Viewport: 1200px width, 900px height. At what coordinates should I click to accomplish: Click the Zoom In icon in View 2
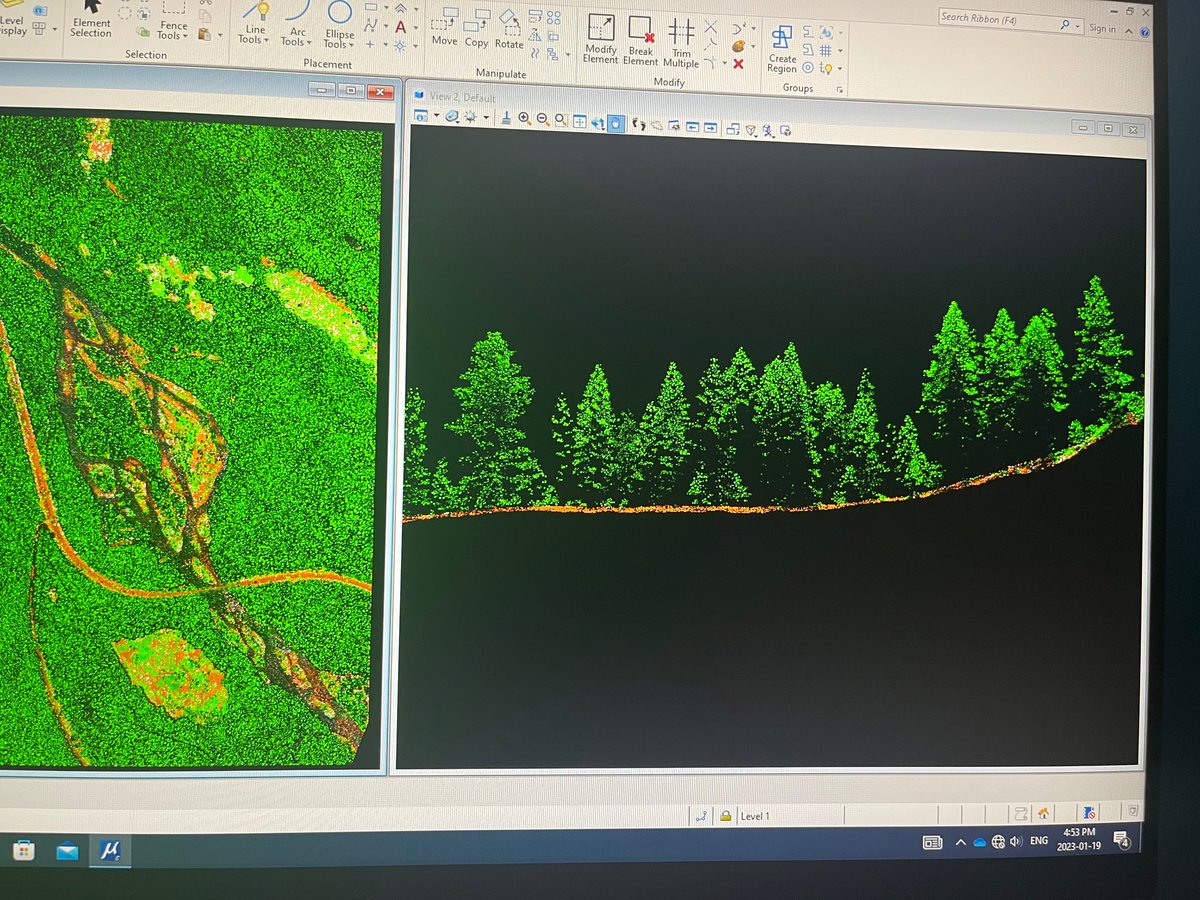524,119
